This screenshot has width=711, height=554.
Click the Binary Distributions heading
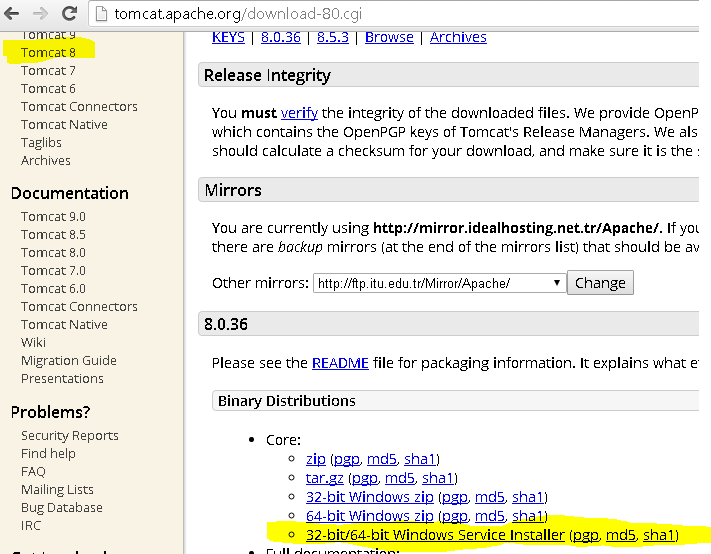click(x=287, y=401)
